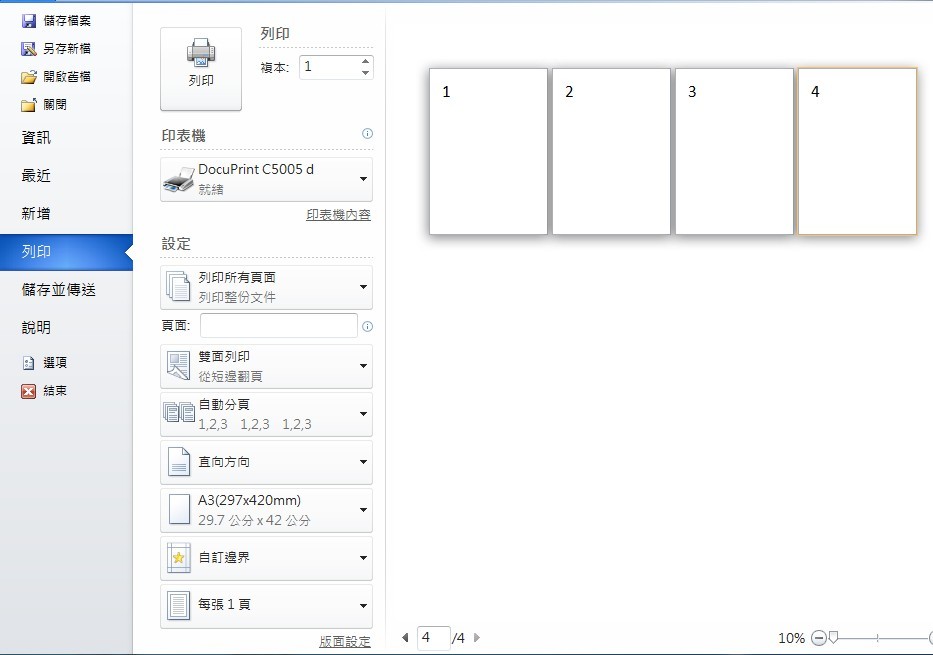Open the 1 Page Per Sheet (每張 1 頁) dropdown
Screen dimensions: 933x655
click(x=267, y=606)
